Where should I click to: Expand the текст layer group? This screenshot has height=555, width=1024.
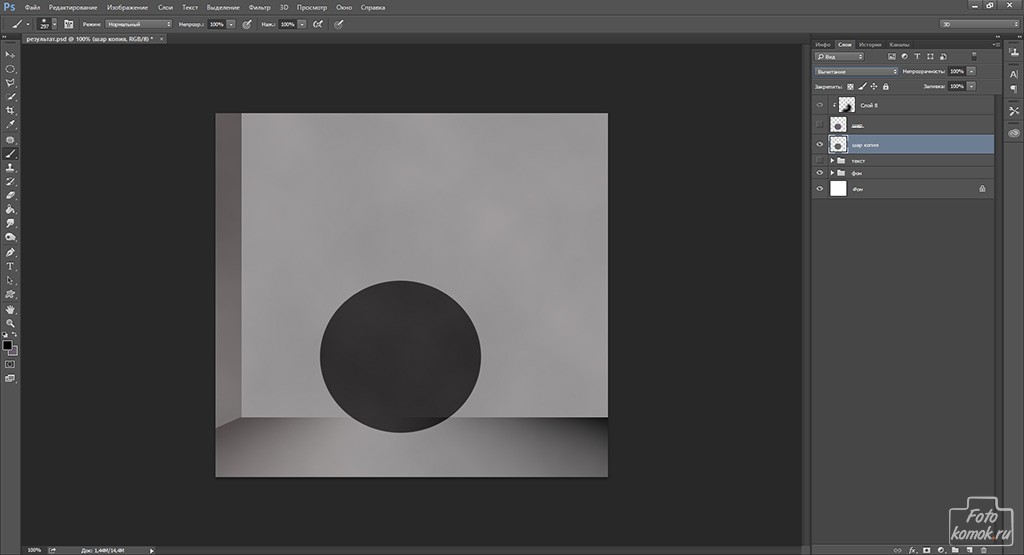pos(832,160)
